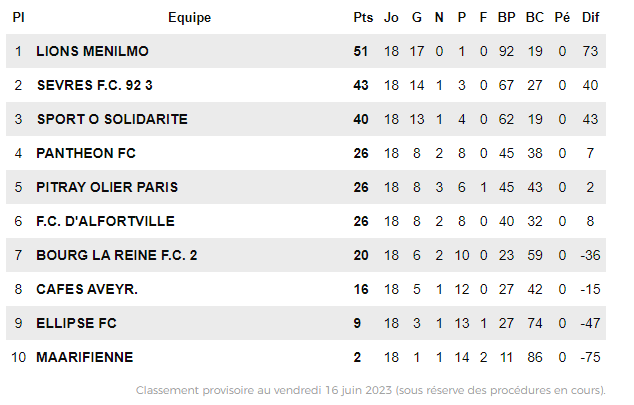Click the classement provisoire footnote text
Viewport: 634px width, 405px height.
(376, 389)
